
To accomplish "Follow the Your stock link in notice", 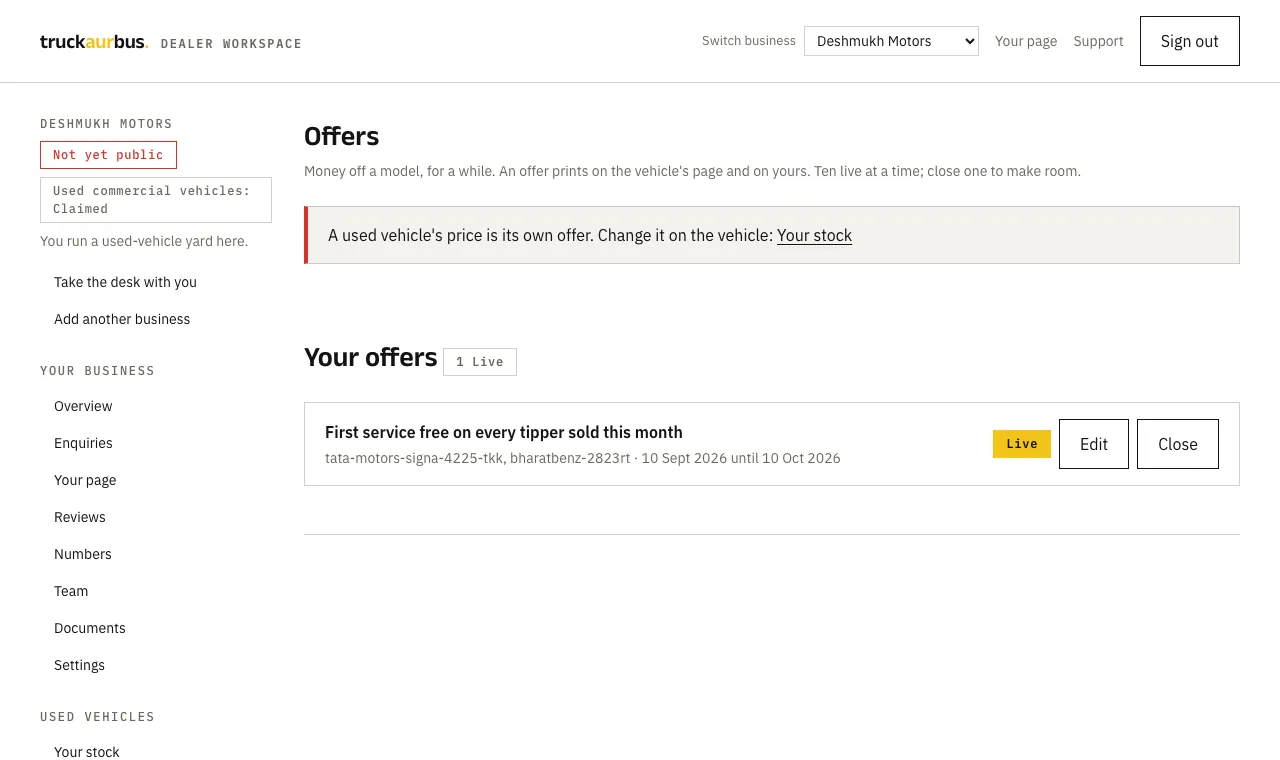I will 814,235.
